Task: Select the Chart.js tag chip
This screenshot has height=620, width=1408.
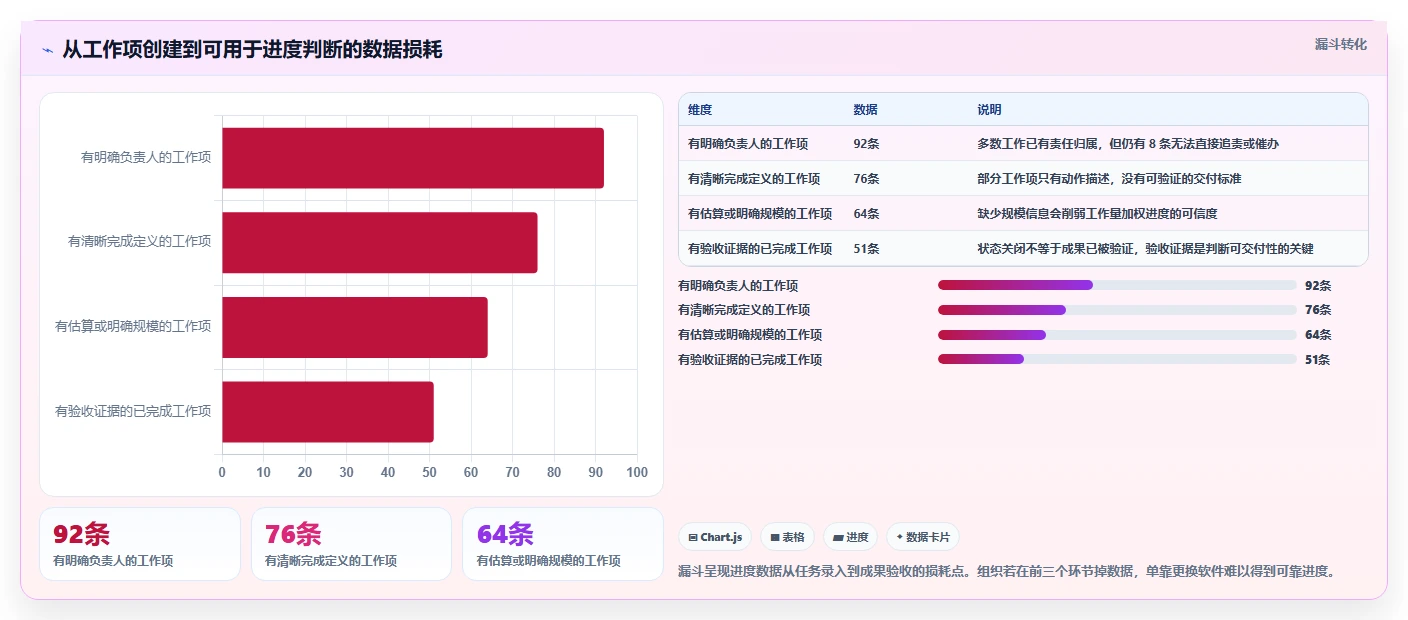Action: (715, 537)
